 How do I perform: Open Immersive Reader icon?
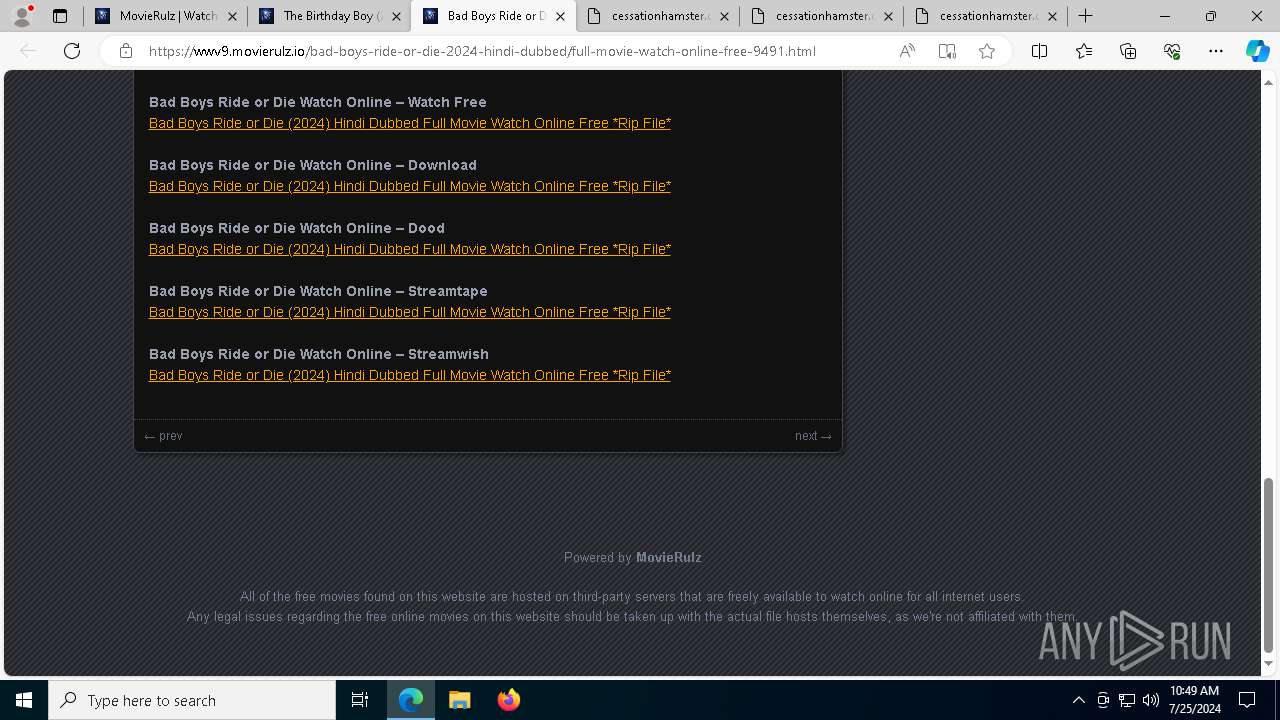point(947,51)
